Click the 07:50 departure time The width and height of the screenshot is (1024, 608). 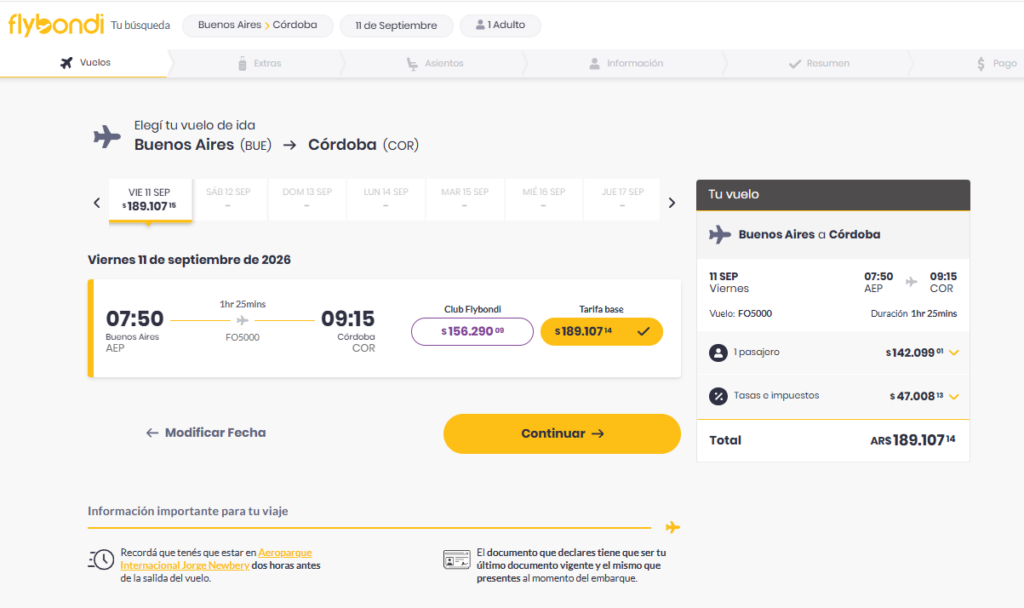[x=135, y=319]
